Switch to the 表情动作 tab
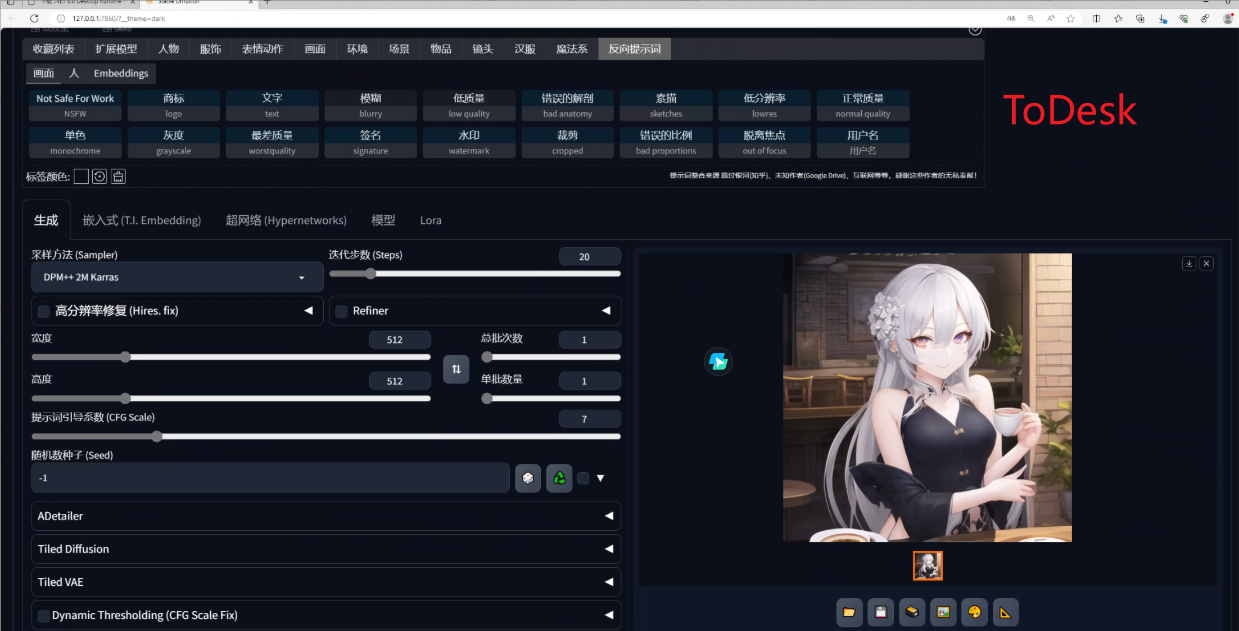This screenshot has width=1239, height=631. tap(262, 49)
